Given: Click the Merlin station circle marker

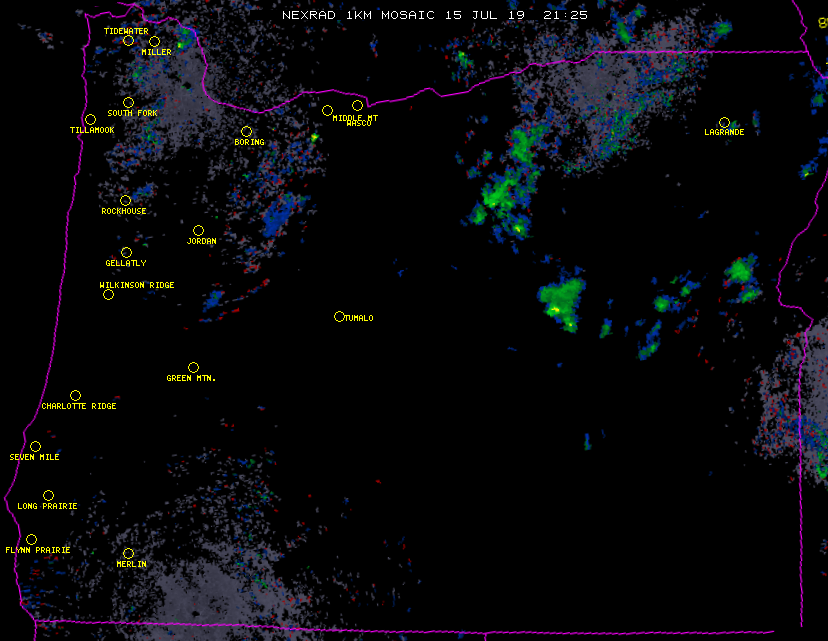Looking at the screenshot, I should [128, 553].
